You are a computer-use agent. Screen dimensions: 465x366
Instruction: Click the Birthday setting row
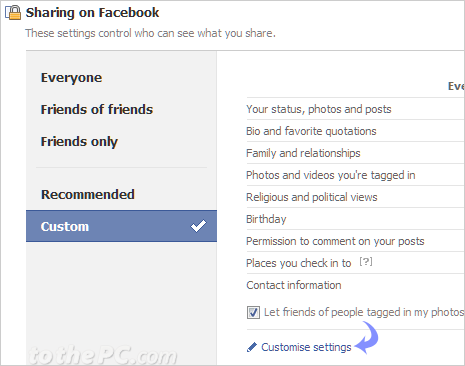(355, 219)
